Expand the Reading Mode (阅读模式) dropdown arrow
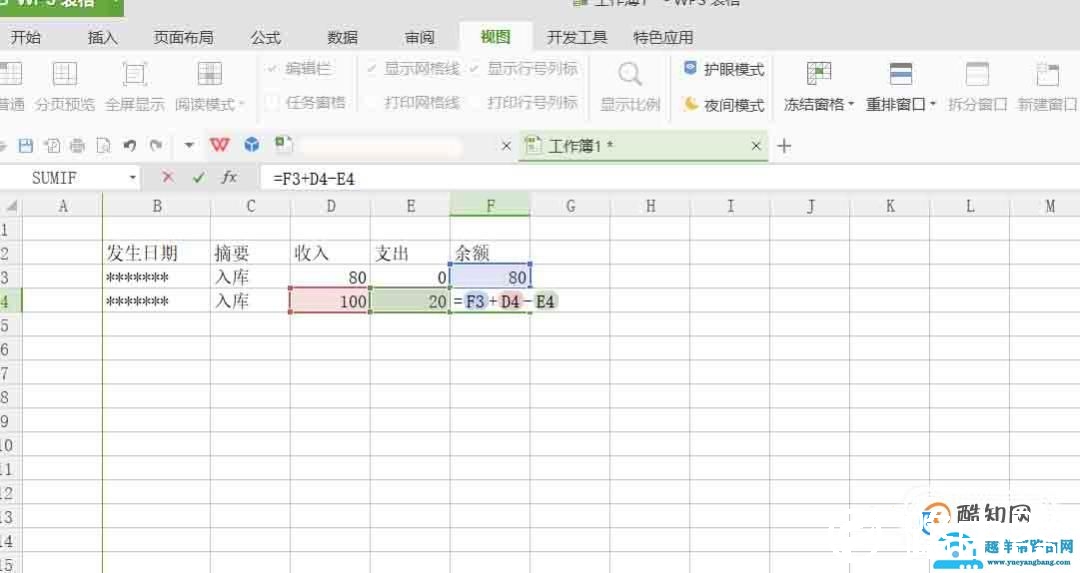Image resolution: width=1080 pixels, height=573 pixels. click(x=241, y=105)
